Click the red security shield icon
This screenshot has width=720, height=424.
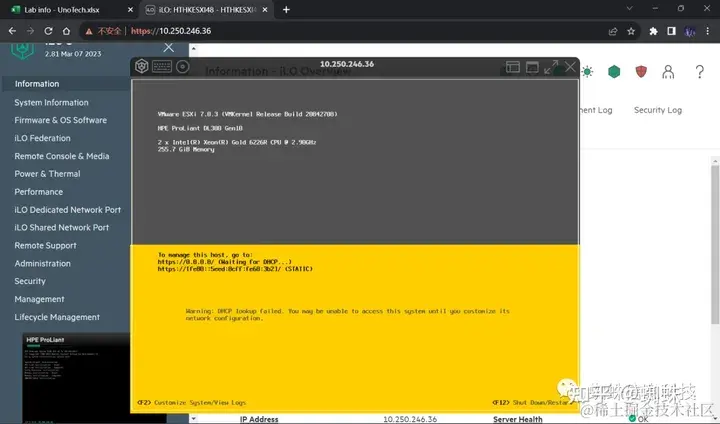point(641,72)
